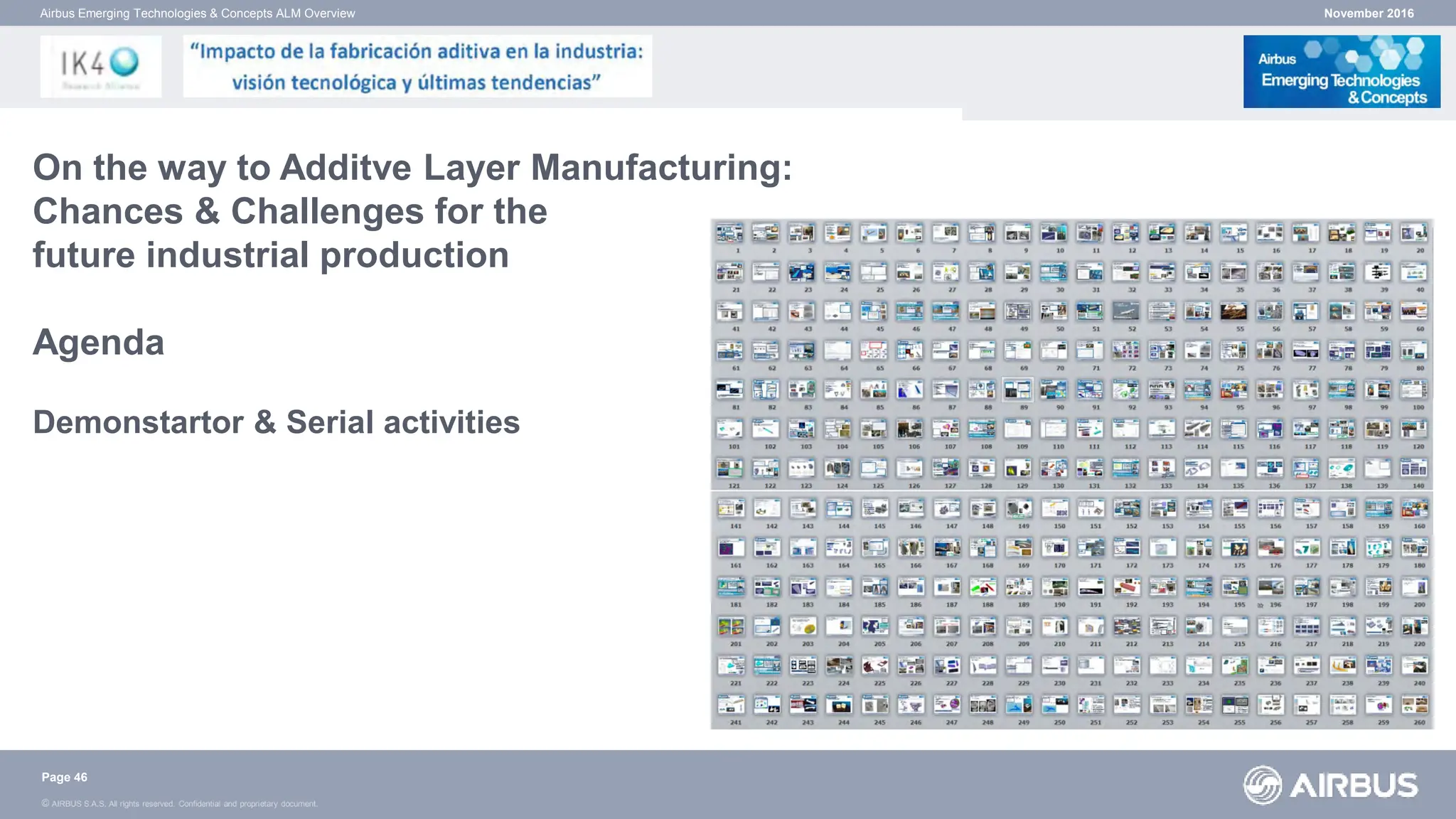Click the 'Agenda' heading

[99, 343]
